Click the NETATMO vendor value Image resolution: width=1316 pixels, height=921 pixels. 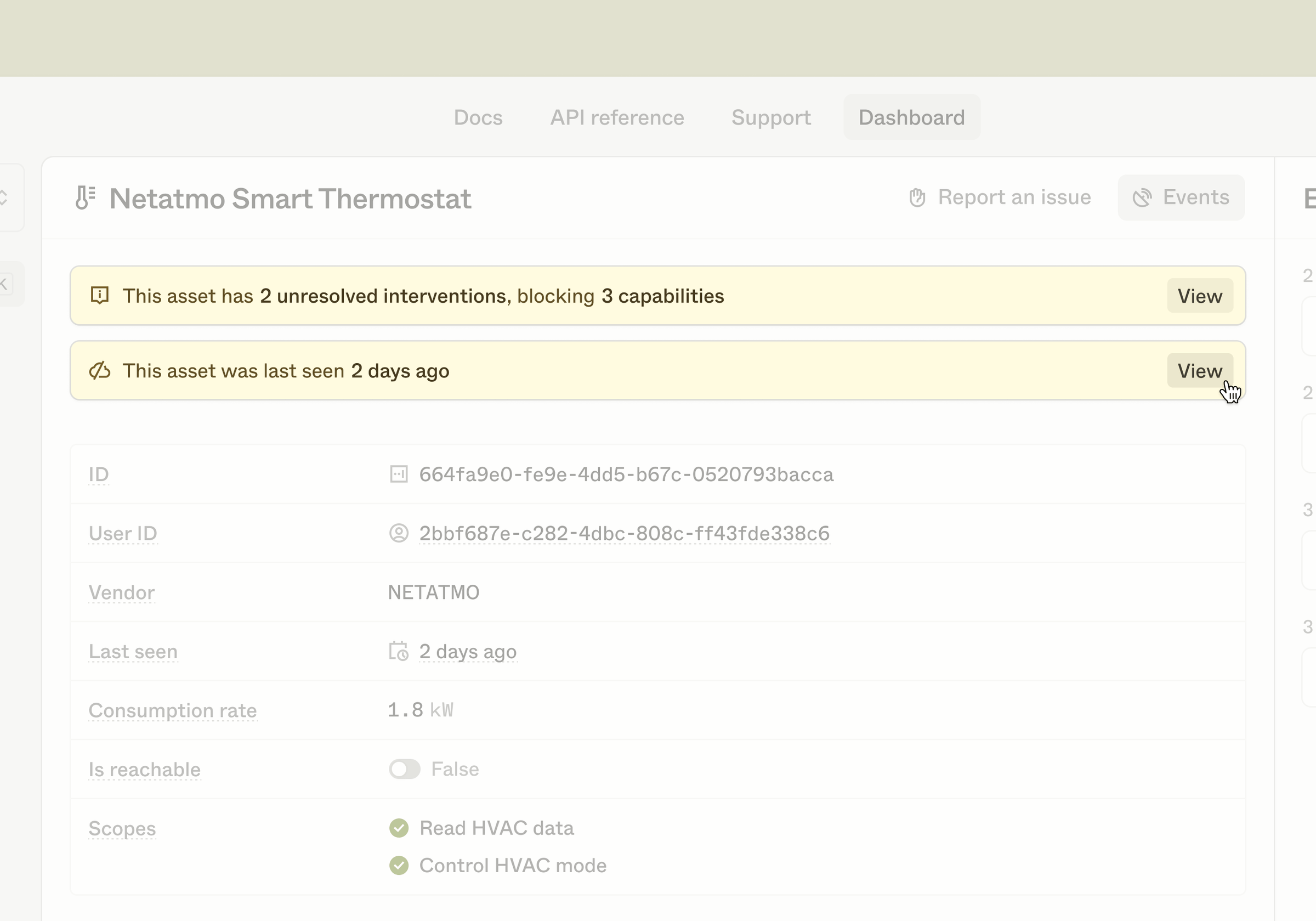433,592
